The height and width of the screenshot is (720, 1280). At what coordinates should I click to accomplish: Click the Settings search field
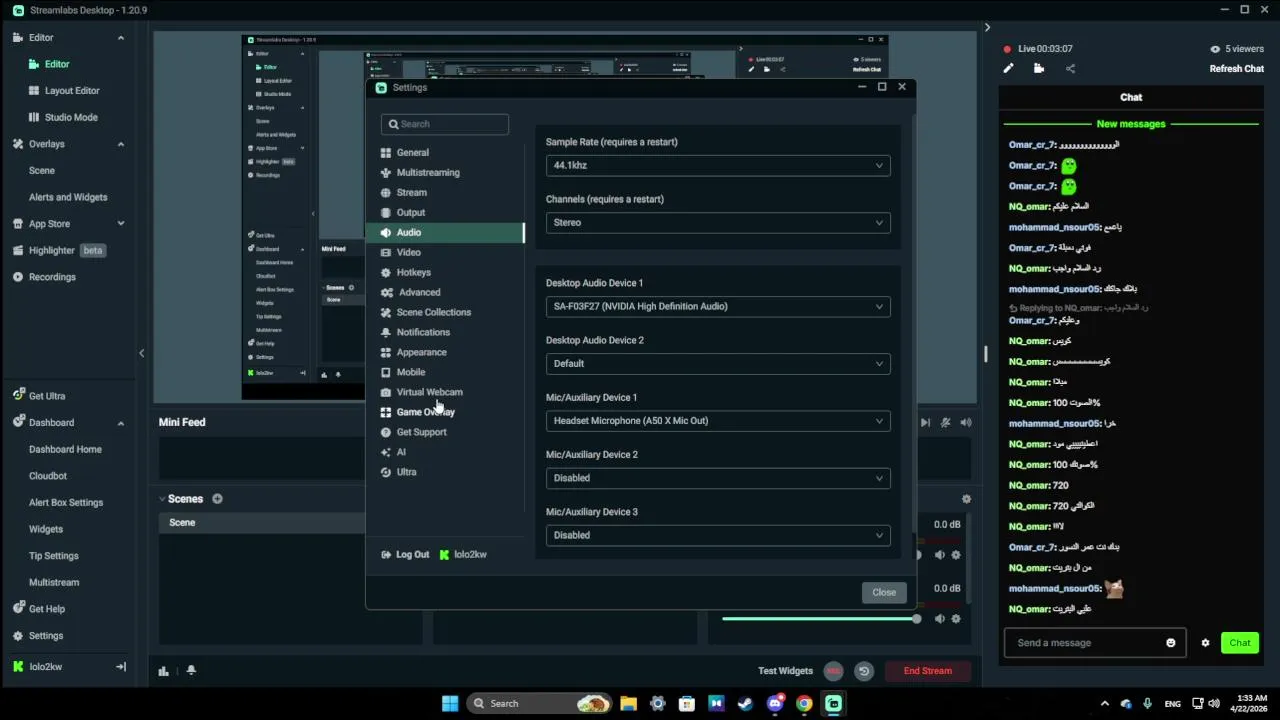coord(445,124)
